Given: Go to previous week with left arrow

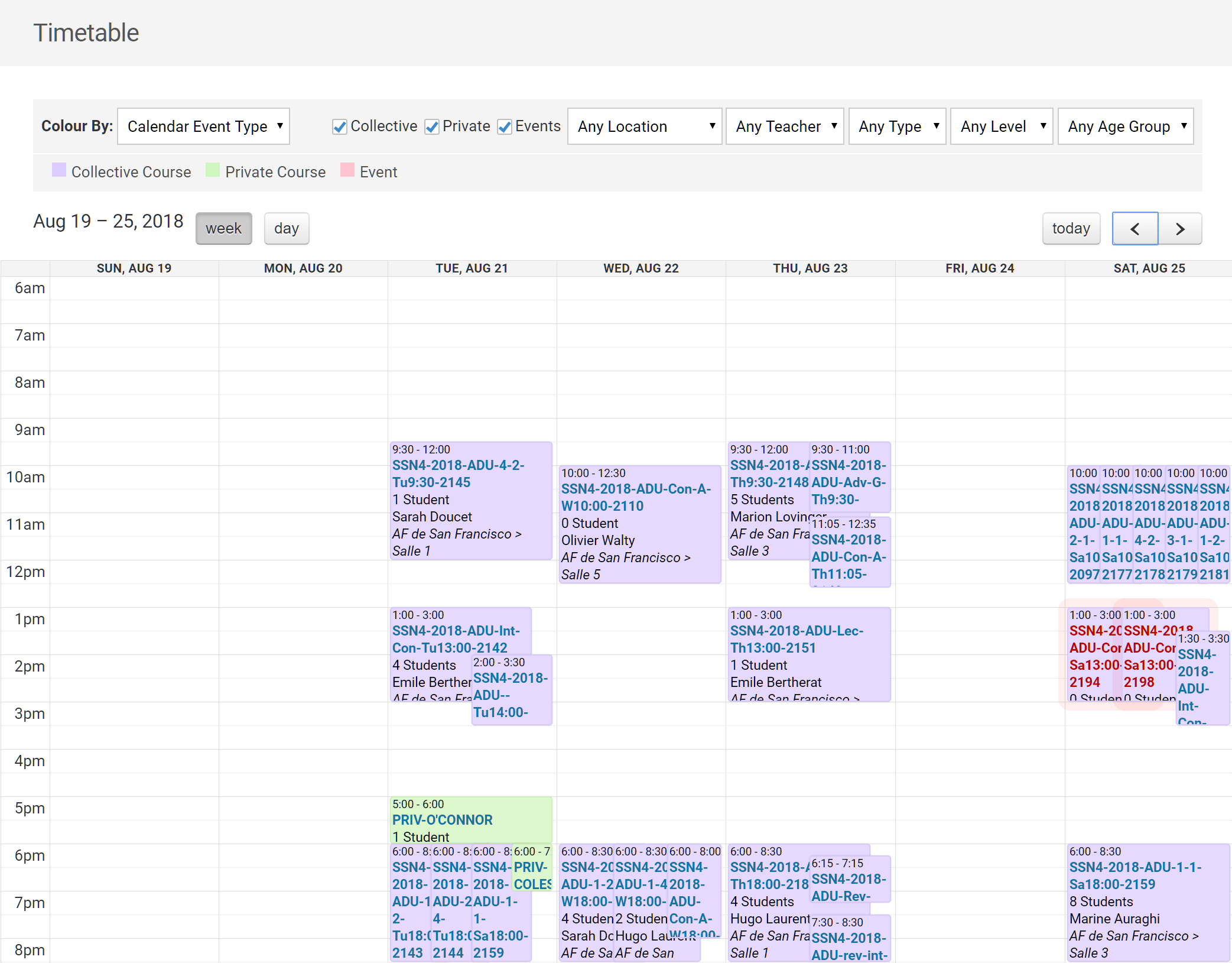Looking at the screenshot, I should 1135,229.
